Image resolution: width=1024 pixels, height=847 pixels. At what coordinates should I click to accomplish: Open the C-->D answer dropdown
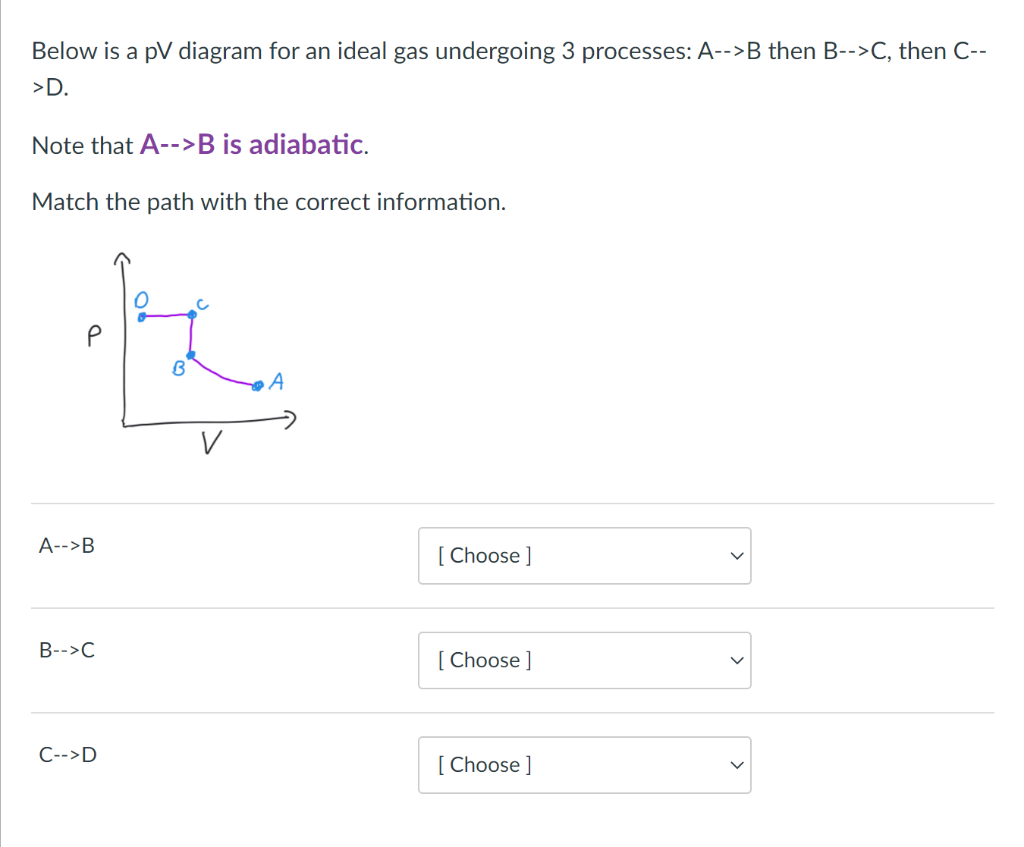[x=584, y=765]
